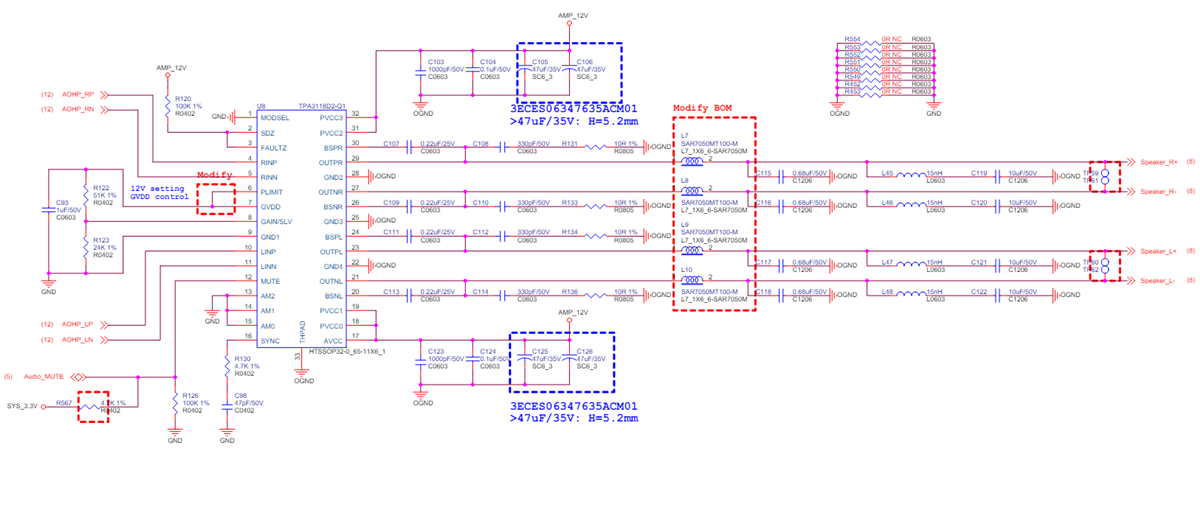Click the FAULTZ pin label
This screenshot has width=1200, height=509.
(273, 147)
